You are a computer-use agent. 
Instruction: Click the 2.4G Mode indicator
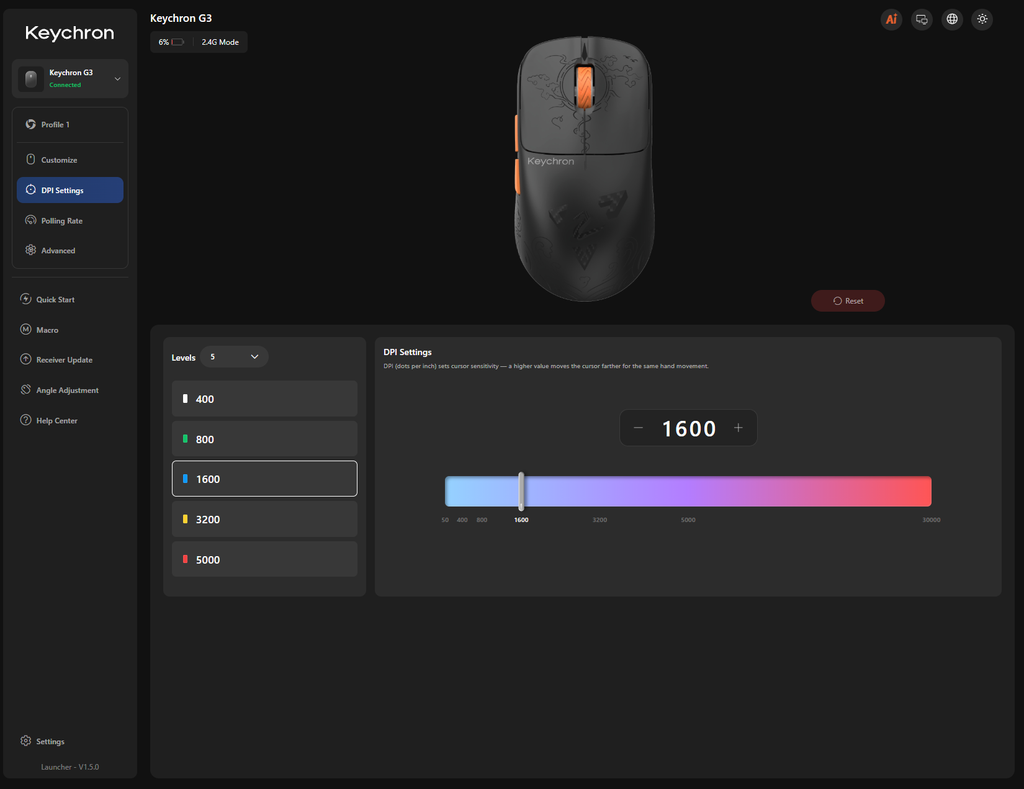tap(220, 42)
